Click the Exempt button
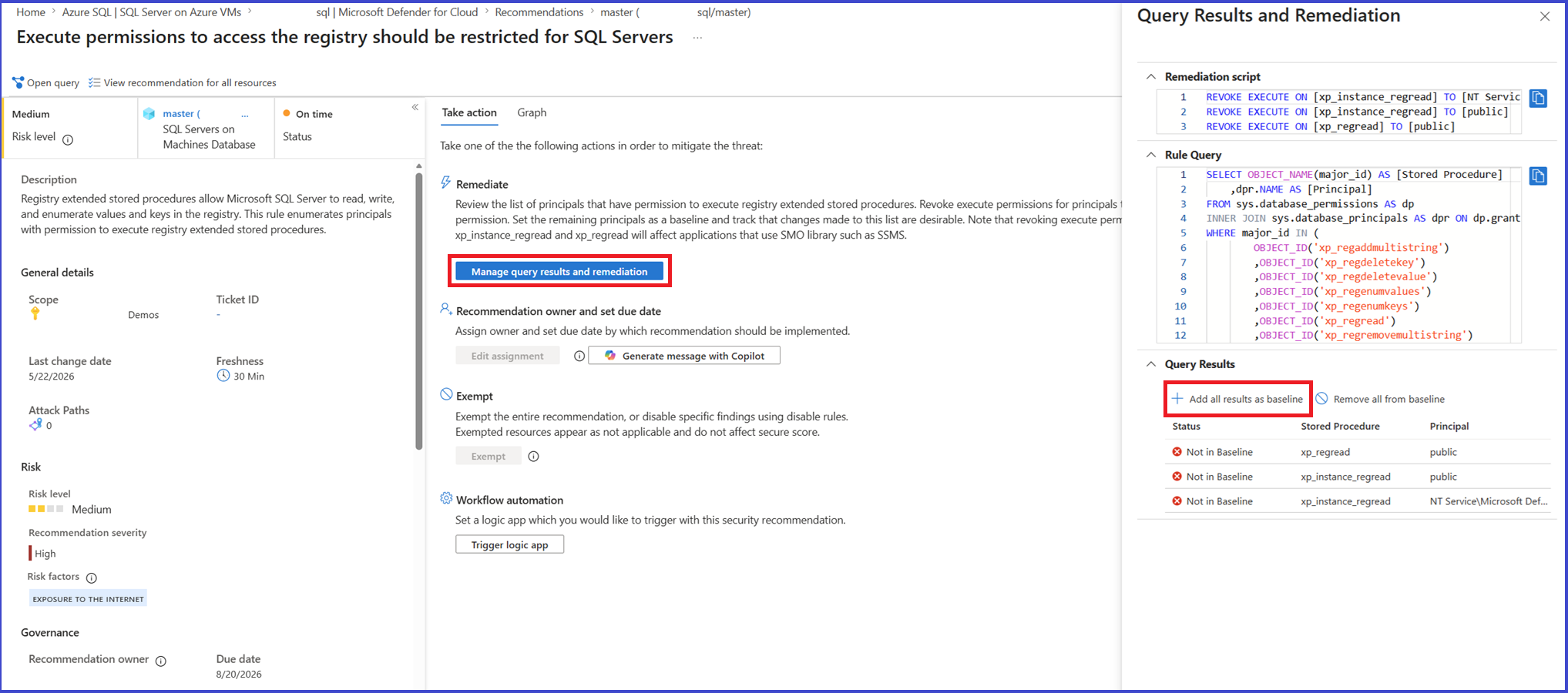 click(489, 457)
